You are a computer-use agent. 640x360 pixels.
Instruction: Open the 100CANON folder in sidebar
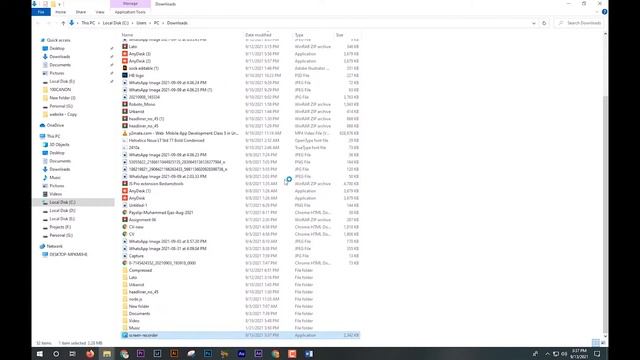point(60,90)
